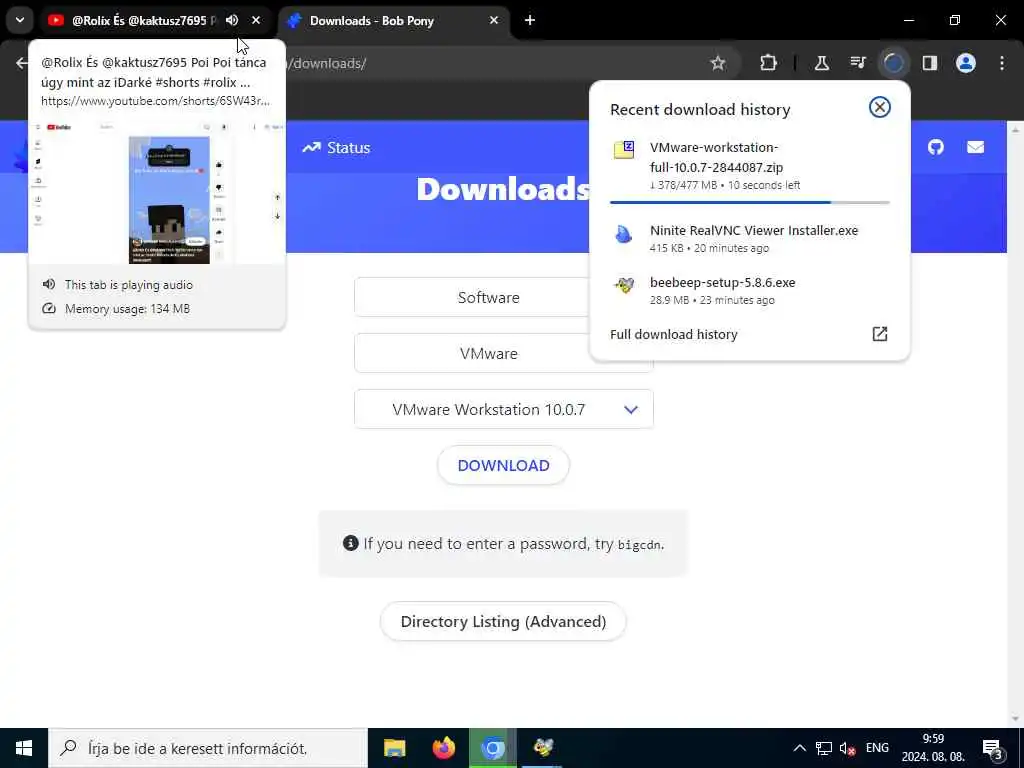Close the Recent download history popup

point(880,107)
